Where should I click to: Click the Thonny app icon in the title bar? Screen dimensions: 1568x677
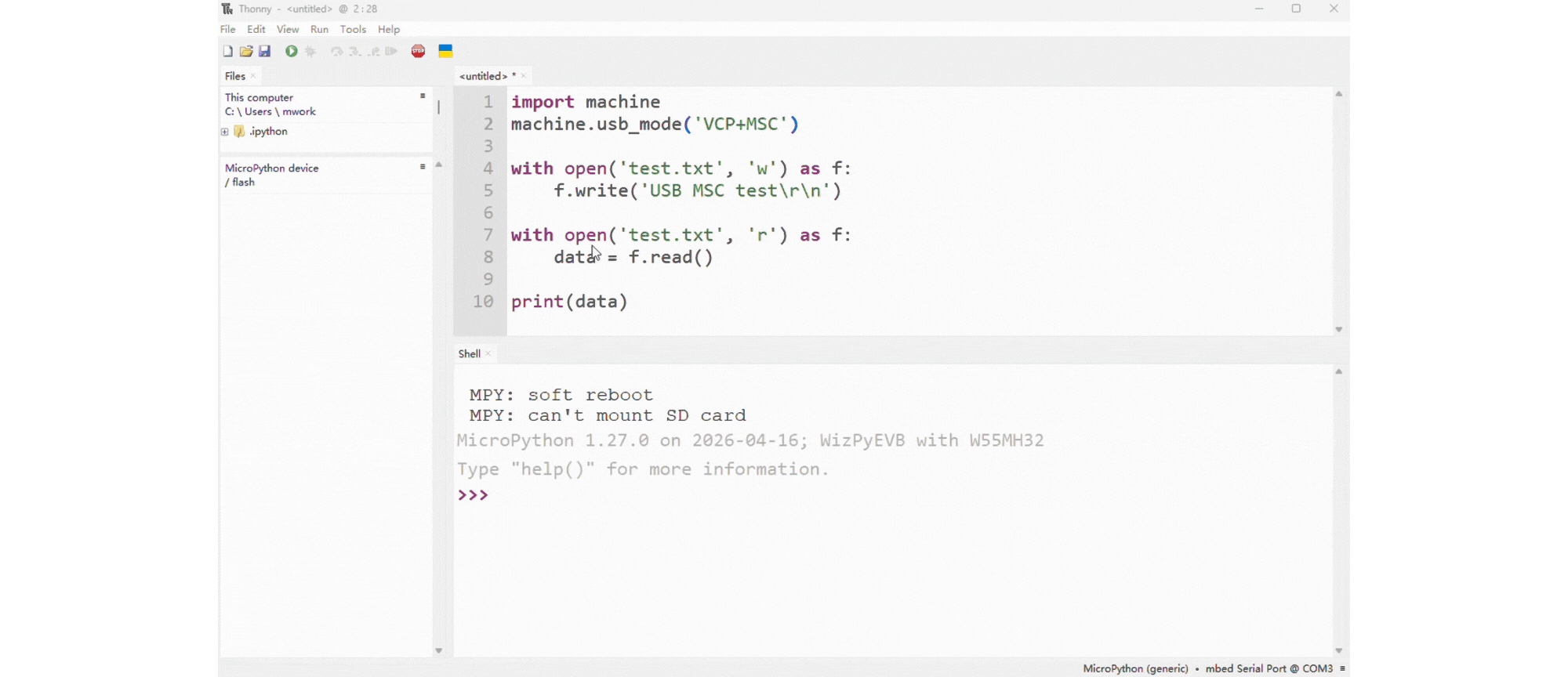pyautogui.click(x=227, y=9)
